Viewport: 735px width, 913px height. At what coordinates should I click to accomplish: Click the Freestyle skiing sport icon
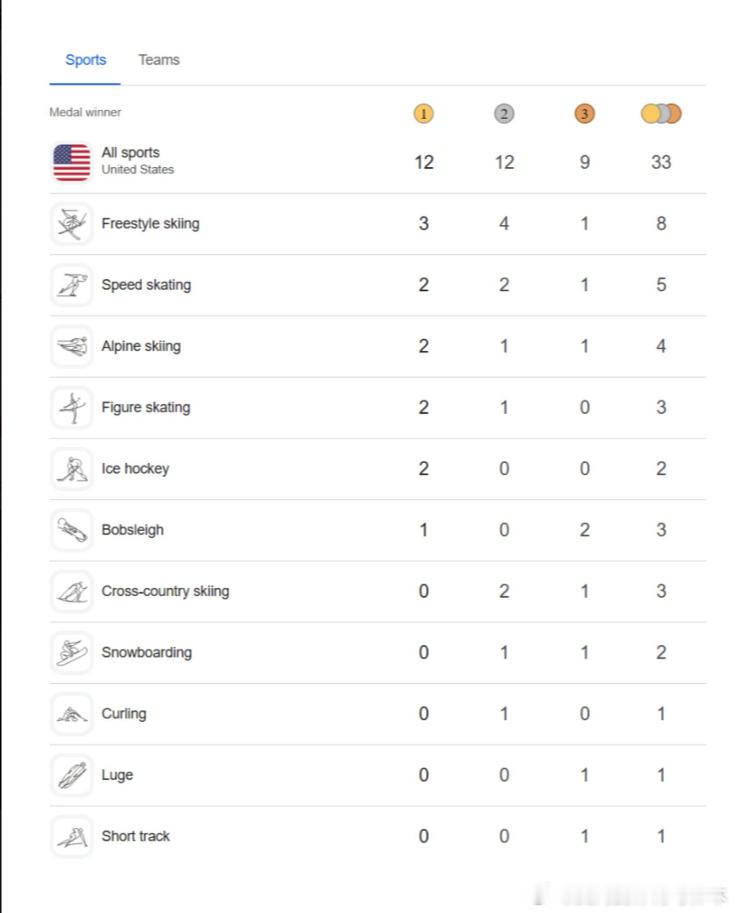(72, 224)
